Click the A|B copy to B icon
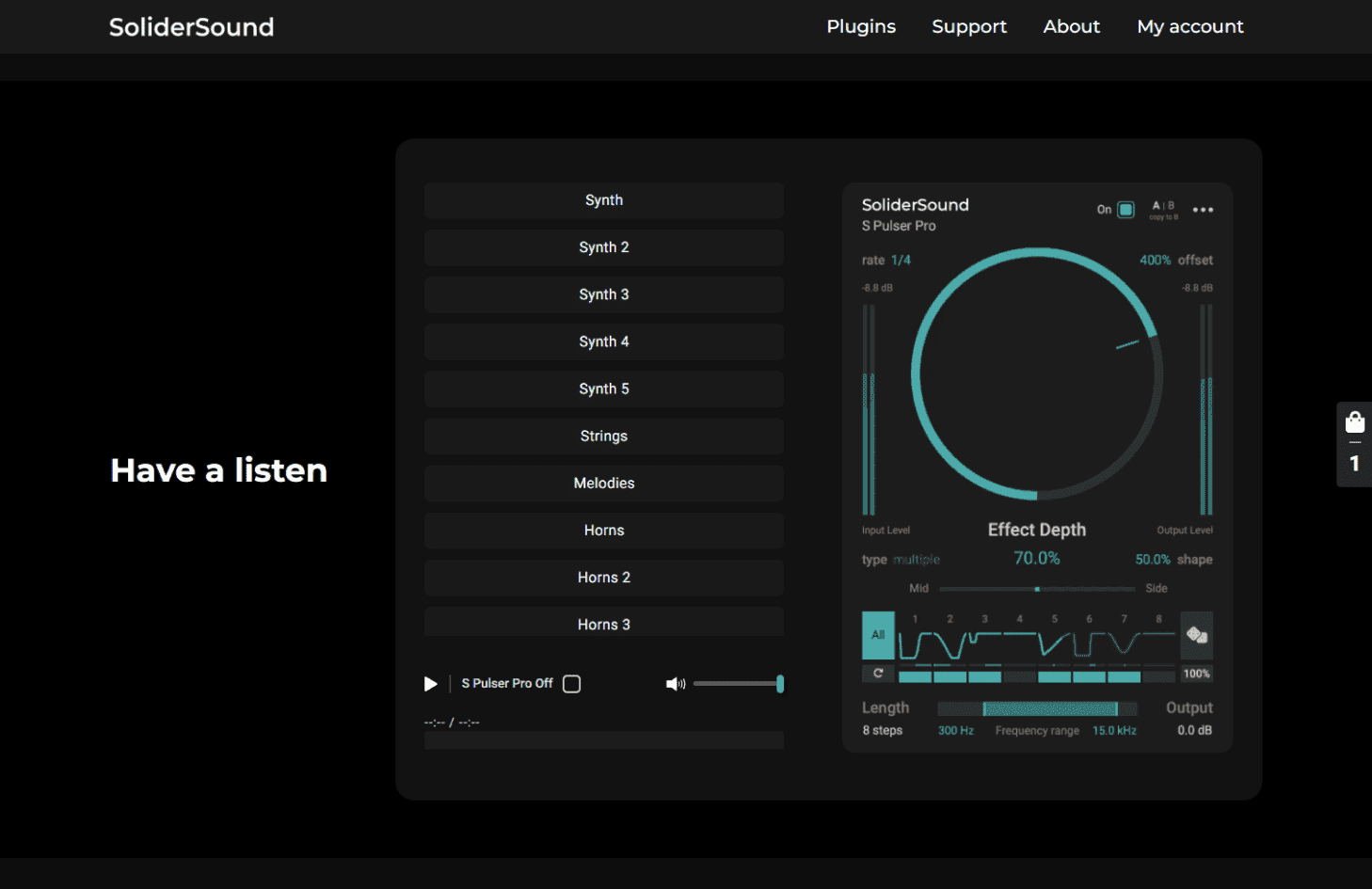 click(x=1163, y=210)
